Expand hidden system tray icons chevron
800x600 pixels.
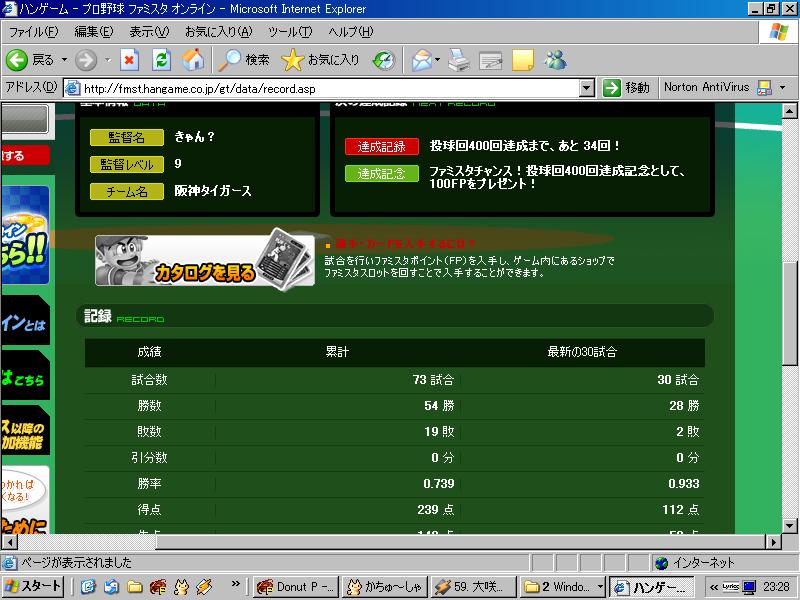(713, 587)
